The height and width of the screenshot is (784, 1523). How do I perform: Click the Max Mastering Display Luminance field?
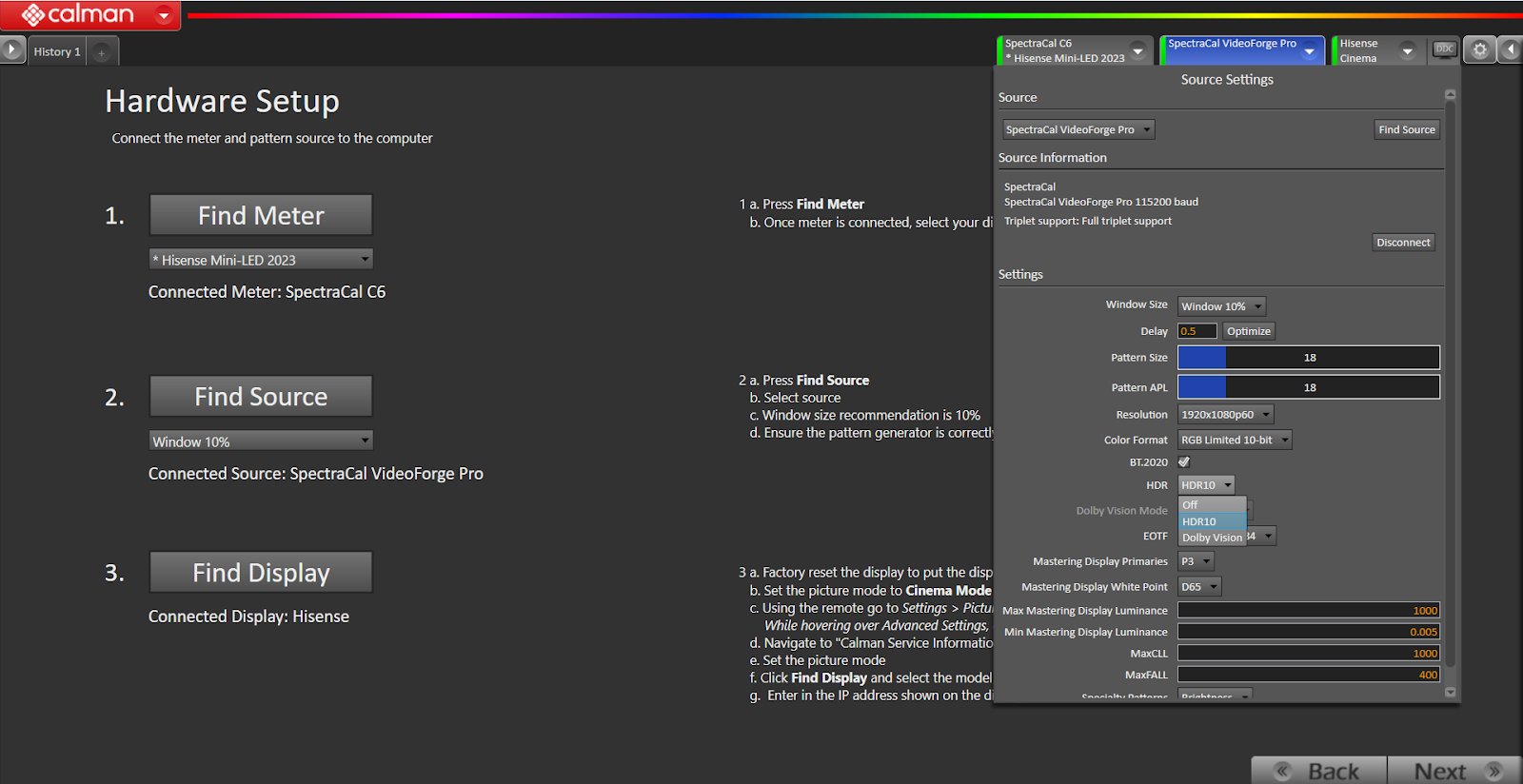(1309, 611)
